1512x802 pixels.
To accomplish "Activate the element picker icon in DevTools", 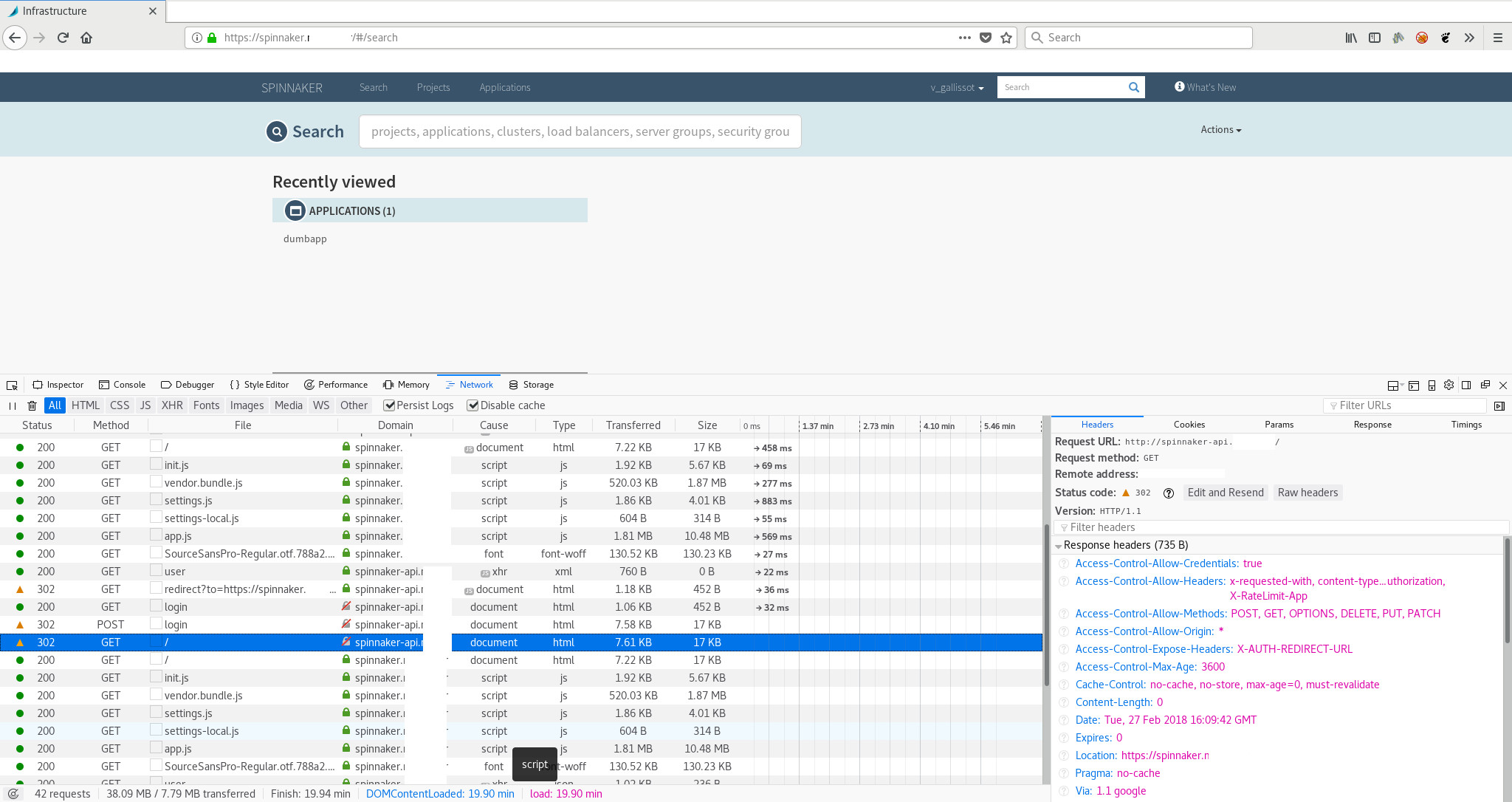I will coord(12,385).
